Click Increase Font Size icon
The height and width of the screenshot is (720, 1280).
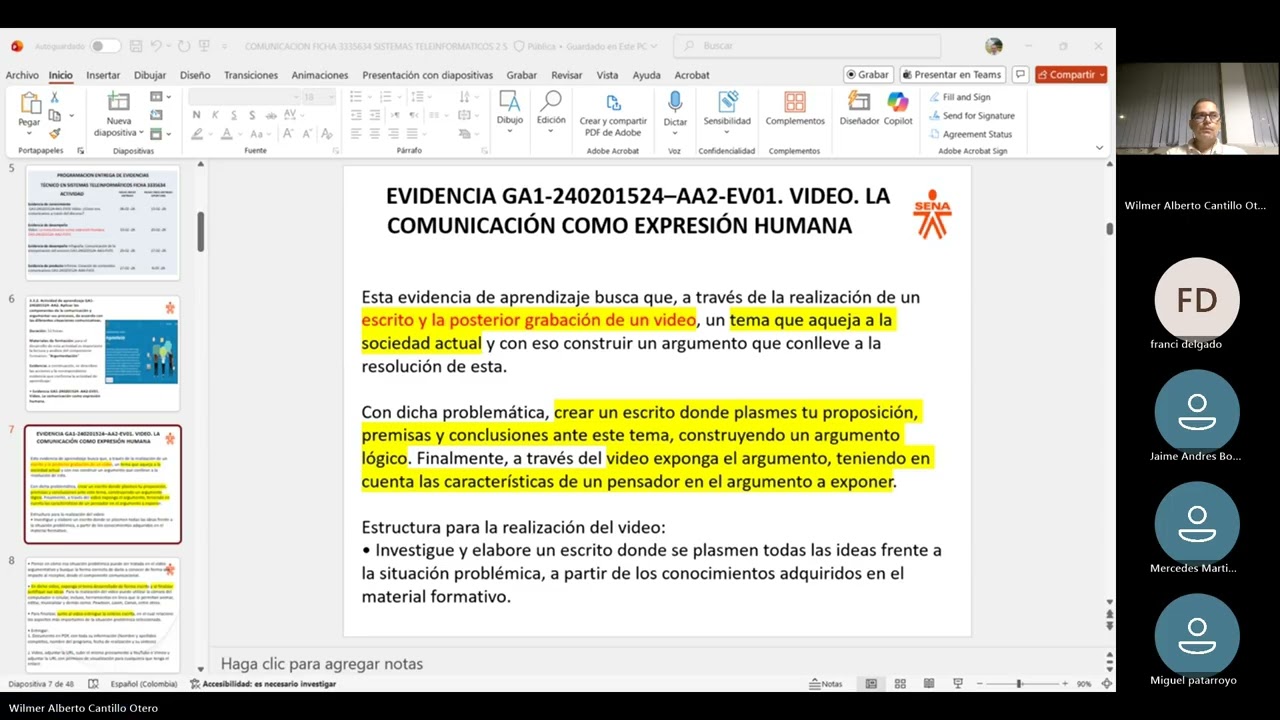click(288, 133)
